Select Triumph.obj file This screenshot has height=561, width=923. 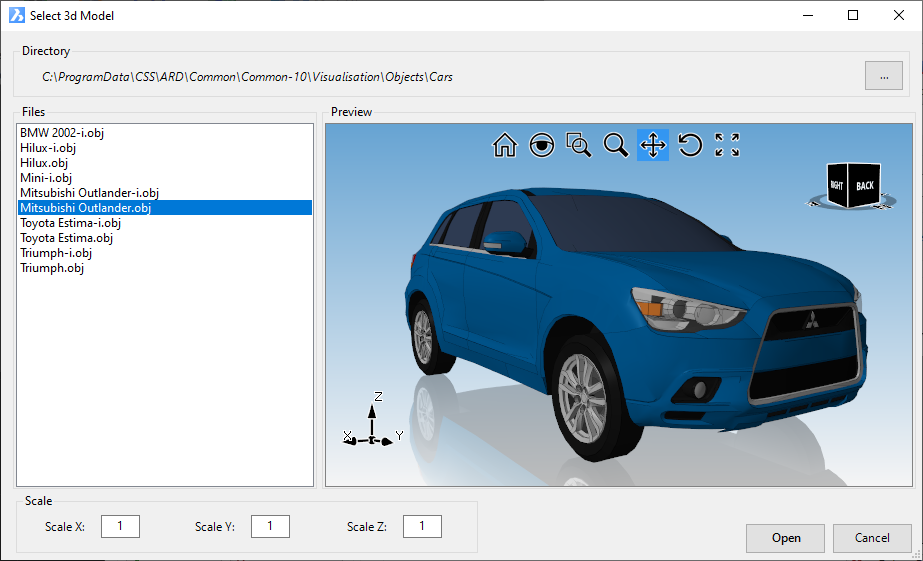pos(165,268)
